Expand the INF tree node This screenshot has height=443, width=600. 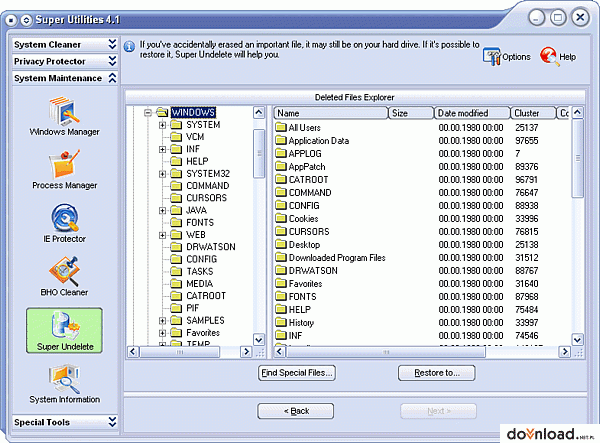(162, 149)
